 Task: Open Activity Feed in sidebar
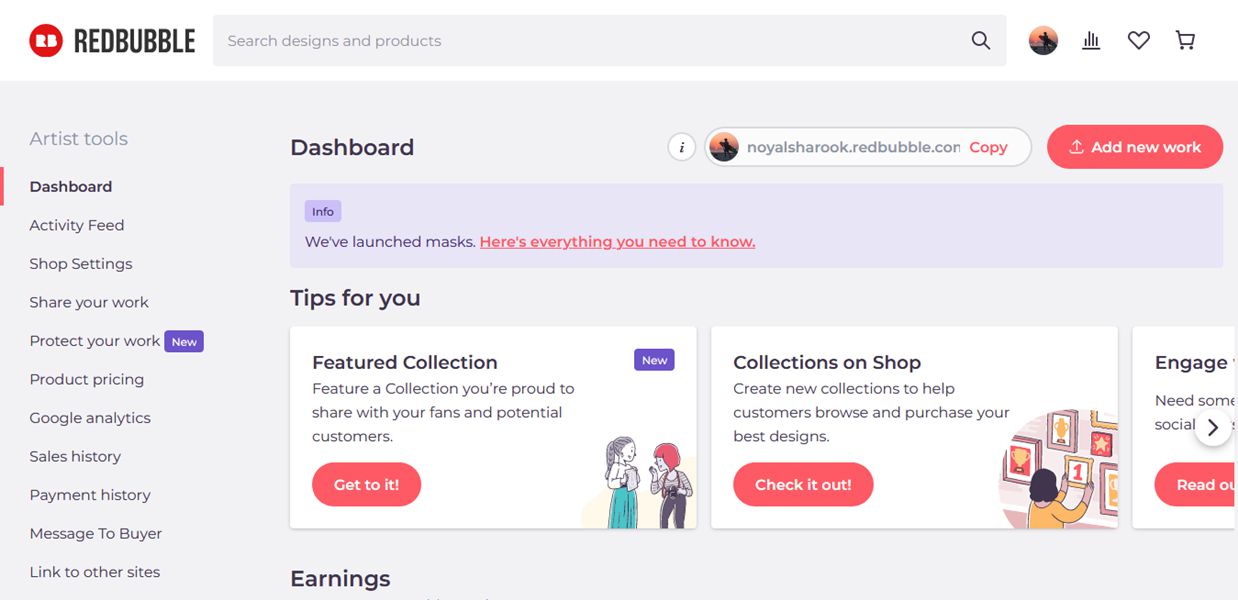pyautogui.click(x=77, y=225)
